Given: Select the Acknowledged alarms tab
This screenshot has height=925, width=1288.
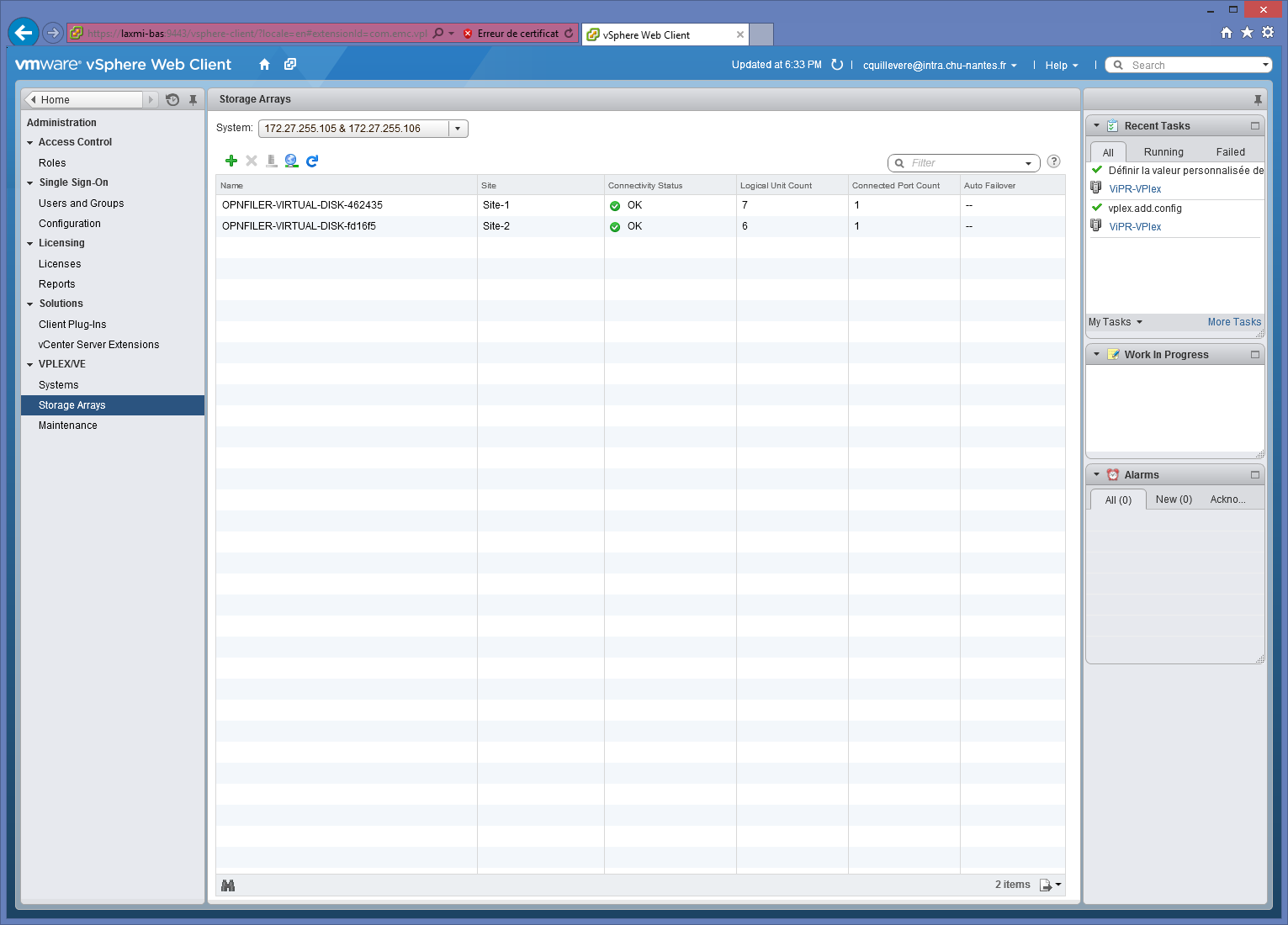Looking at the screenshot, I should [x=1228, y=499].
